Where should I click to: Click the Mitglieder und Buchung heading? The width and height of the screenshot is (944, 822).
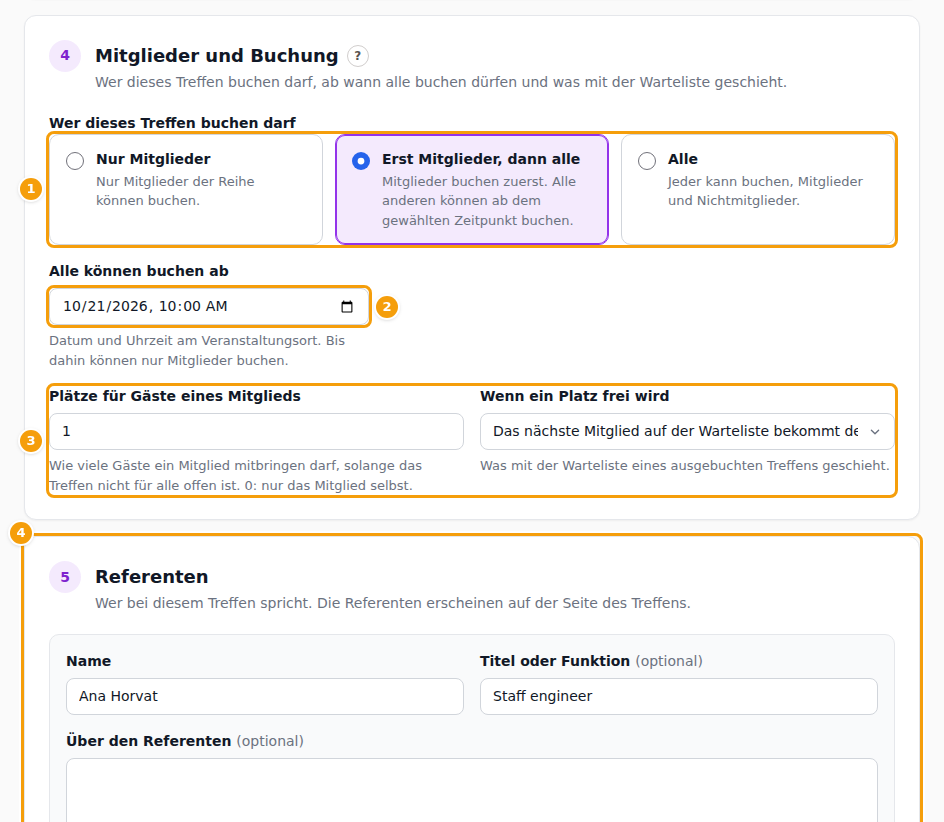click(217, 56)
